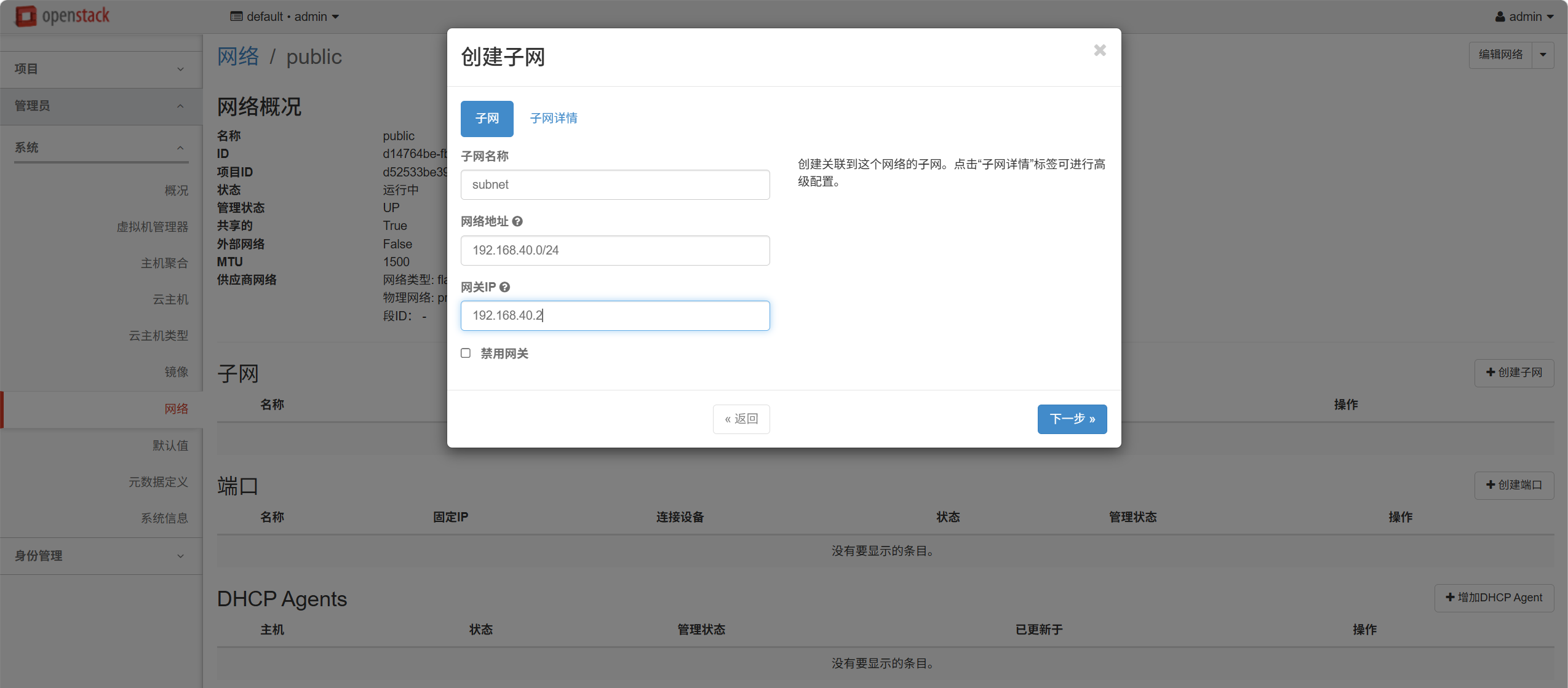Open 主机聚合 in the sidebar
1568x688 pixels.
[x=164, y=263]
